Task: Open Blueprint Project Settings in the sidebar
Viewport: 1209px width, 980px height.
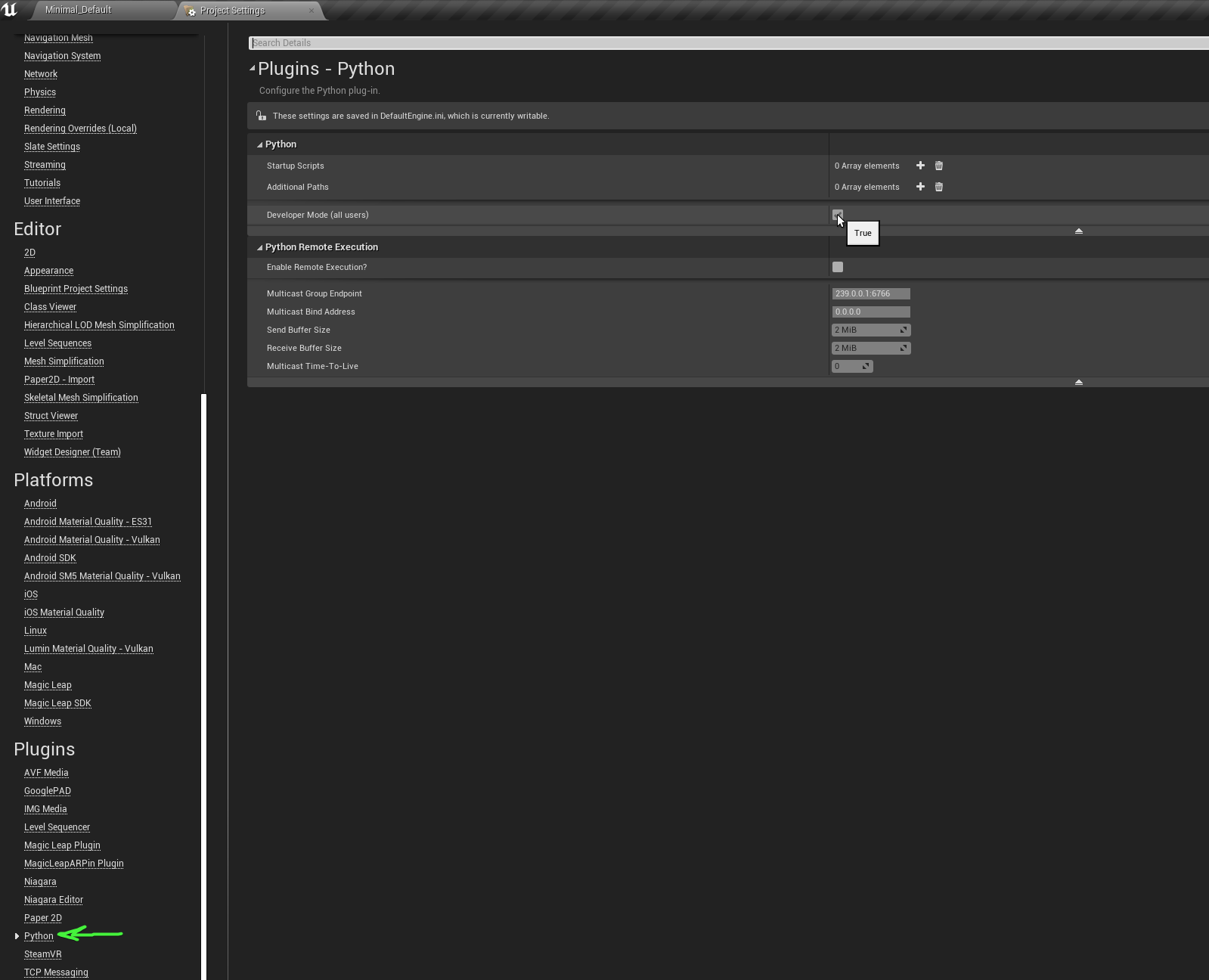Action: click(76, 289)
